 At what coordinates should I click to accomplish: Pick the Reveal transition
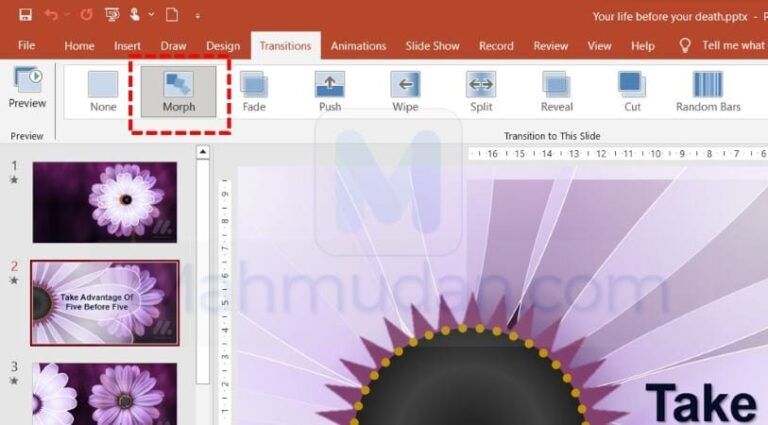click(x=557, y=90)
